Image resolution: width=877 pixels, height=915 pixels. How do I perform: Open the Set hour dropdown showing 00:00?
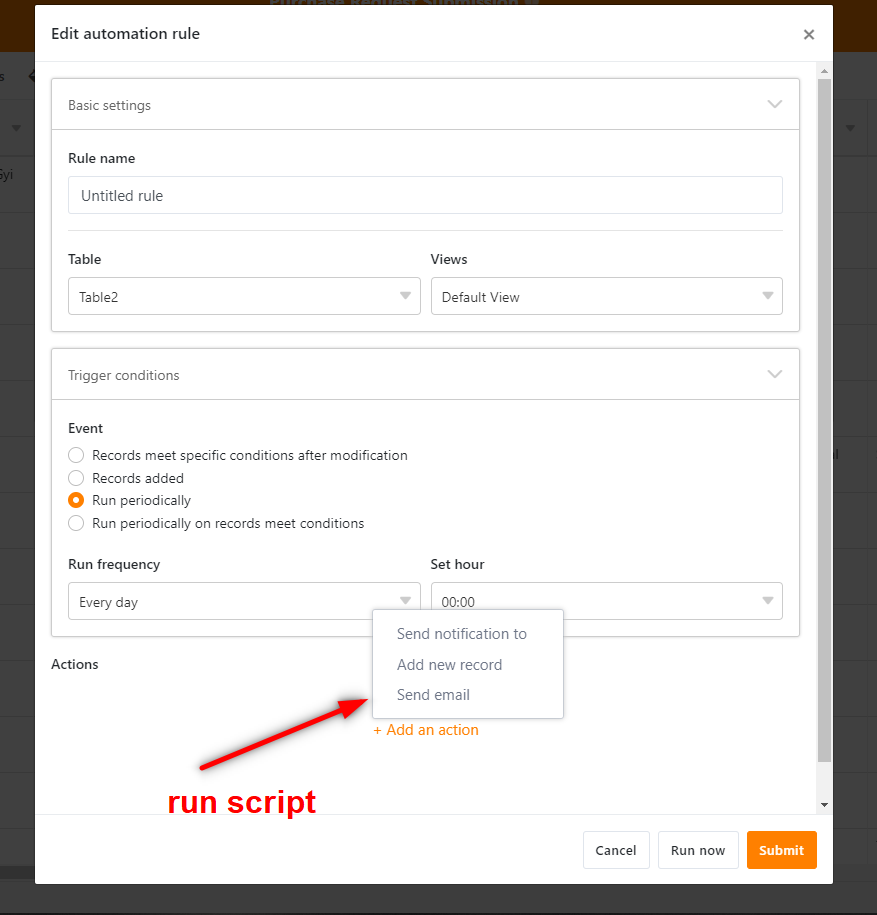click(x=606, y=601)
